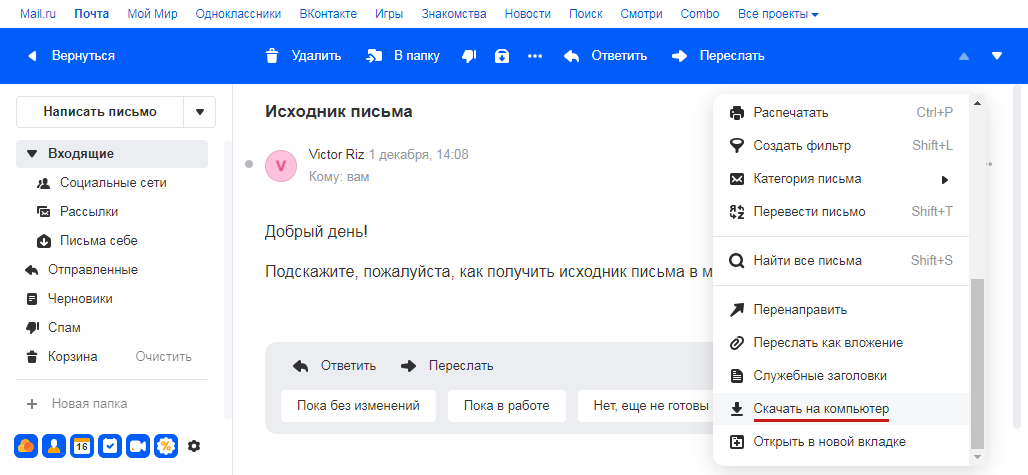Open the video calls camera icon
Screen dimensions: 1028x475
coord(138,446)
